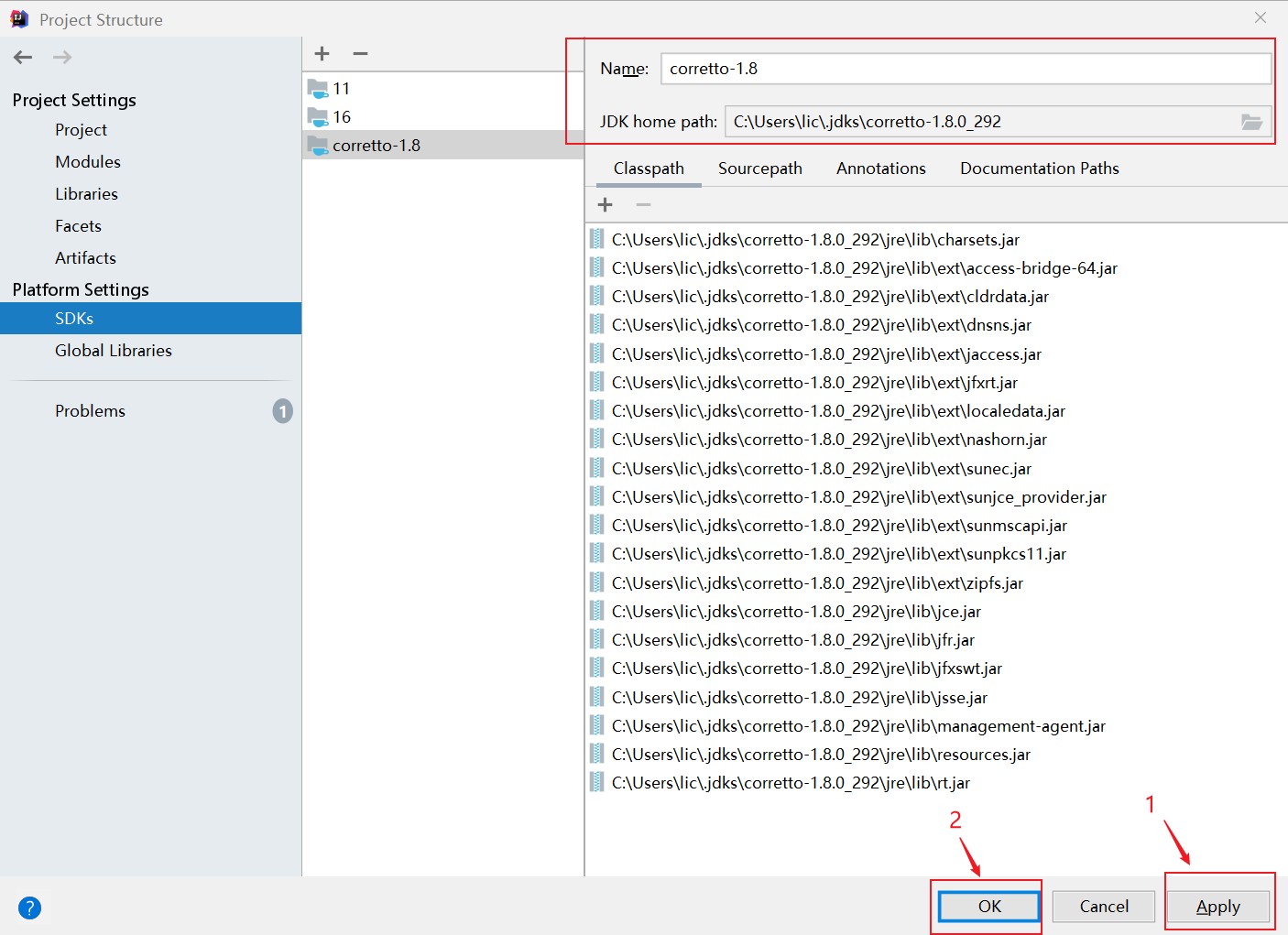
Task: Click the Cancel button
Action: coord(1104,907)
